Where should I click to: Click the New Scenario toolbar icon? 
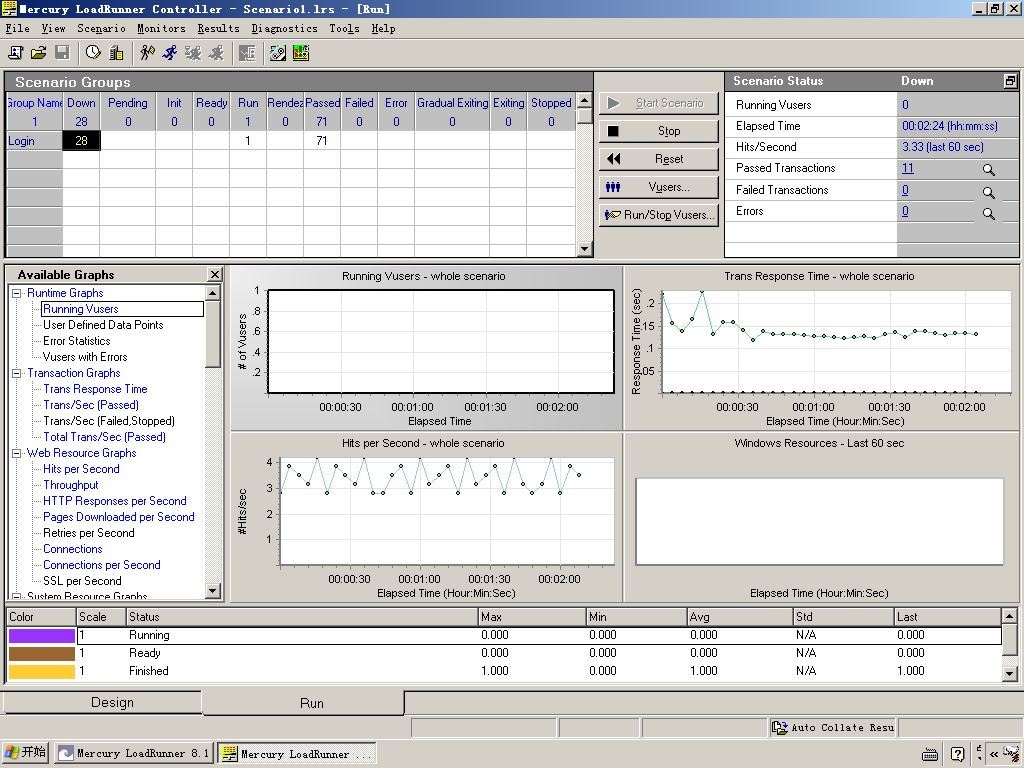pyautogui.click(x=16, y=53)
